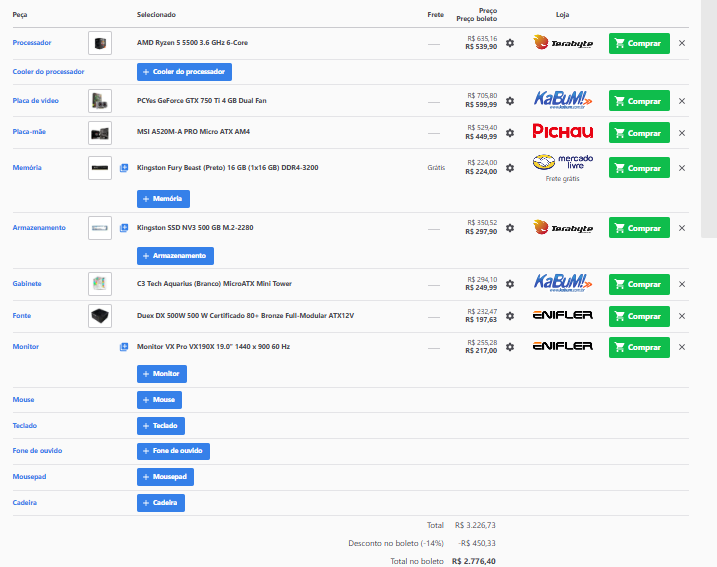Remove the Kingston Fury Beast memory

[682, 168]
